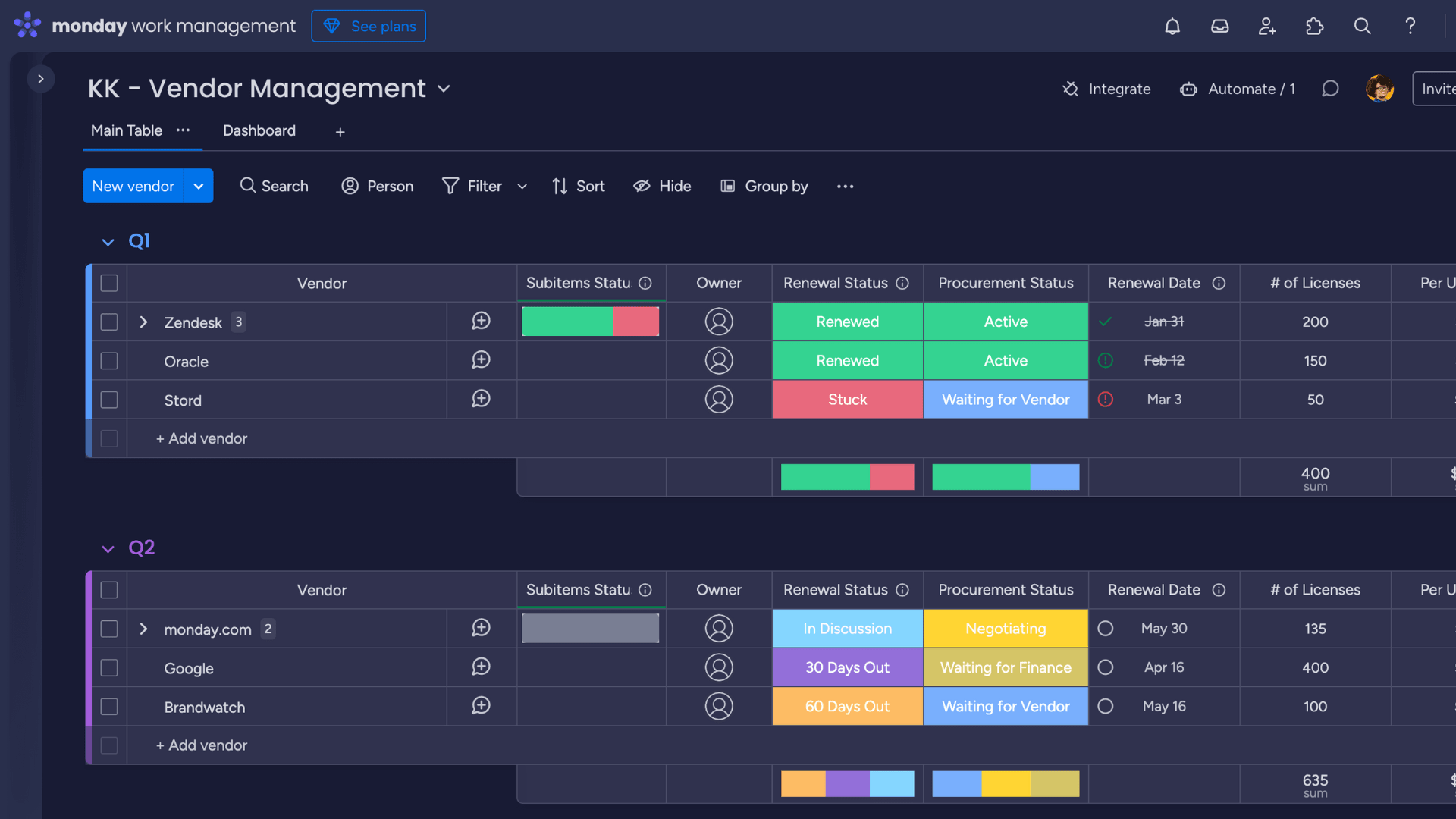
Task: Open Automate / 1
Action: 1238,89
